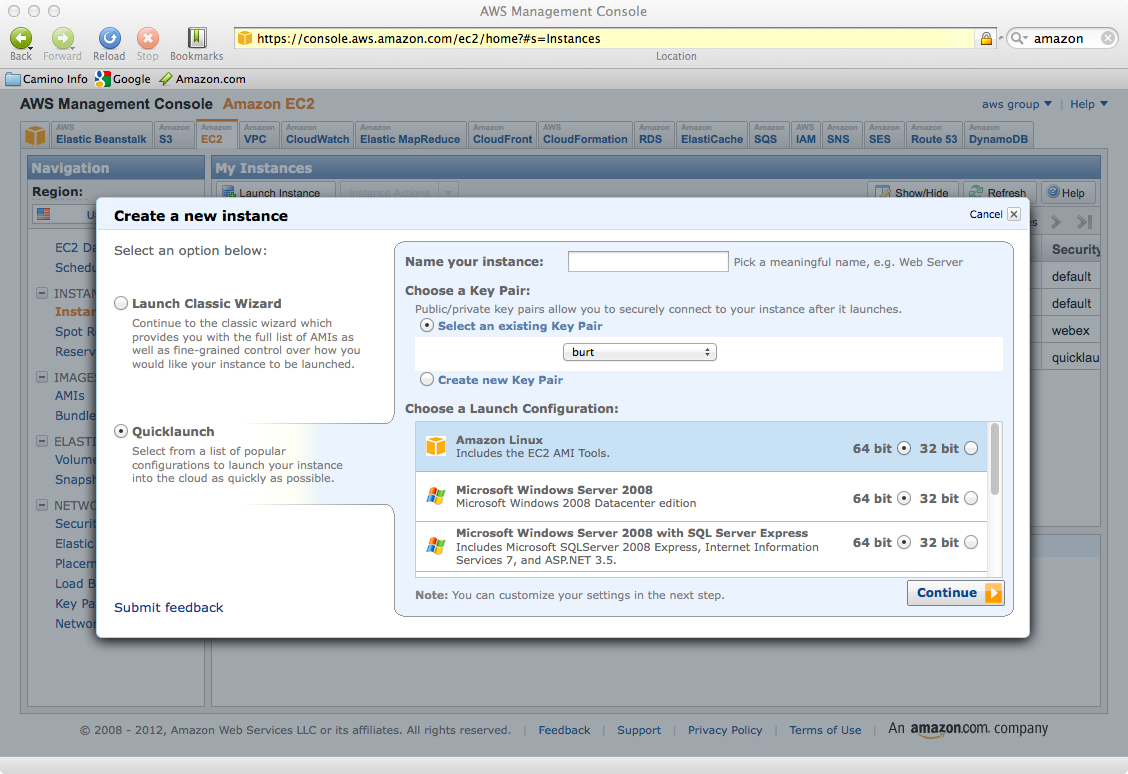Open the Privacy Policy link

tap(724, 730)
